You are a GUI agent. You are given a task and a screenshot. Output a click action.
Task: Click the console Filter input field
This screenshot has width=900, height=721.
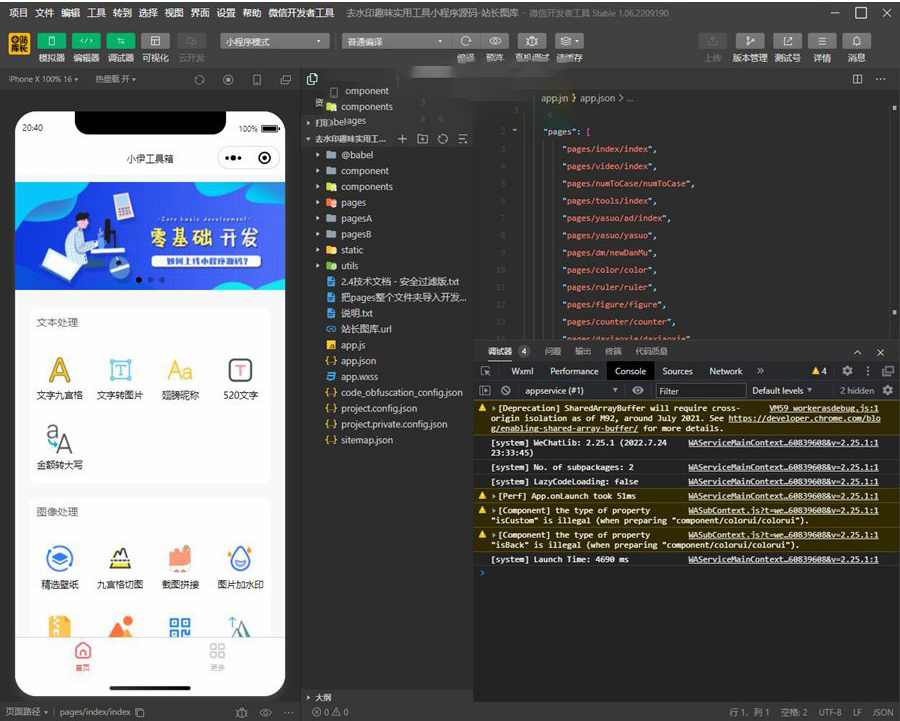coord(701,391)
